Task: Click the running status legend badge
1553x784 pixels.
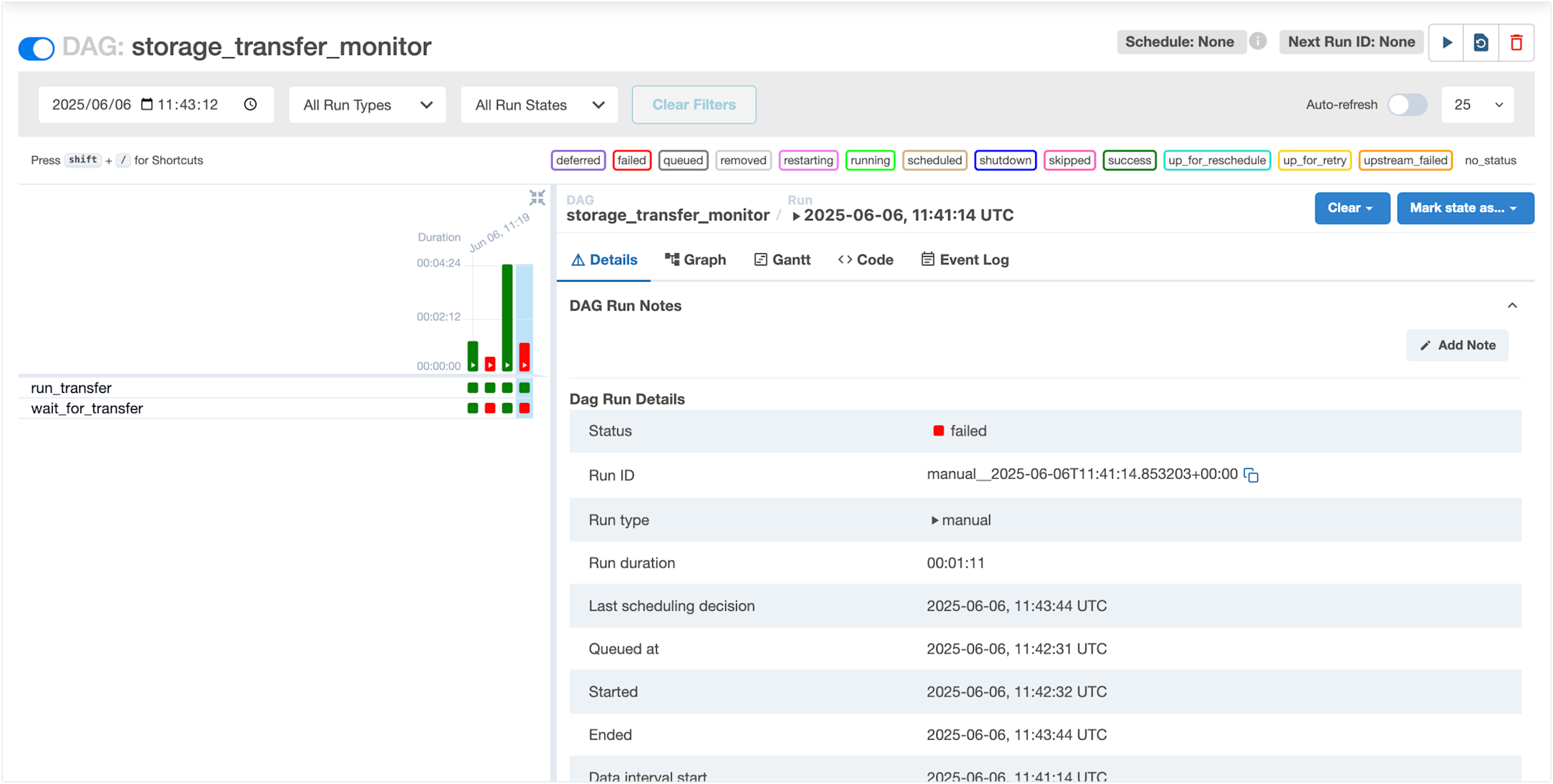Action: click(x=870, y=160)
